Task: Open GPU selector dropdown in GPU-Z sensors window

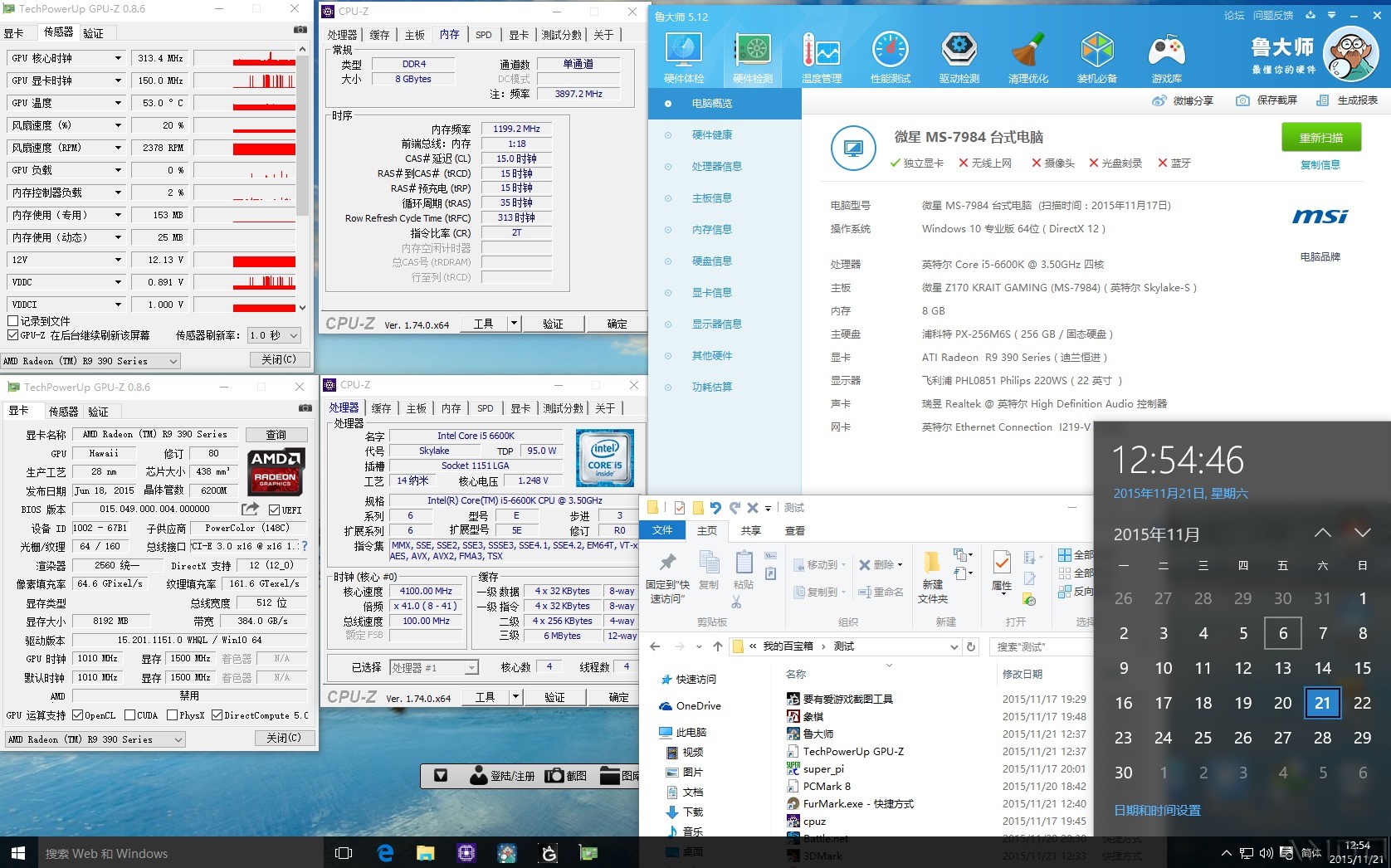Action: click(90, 361)
